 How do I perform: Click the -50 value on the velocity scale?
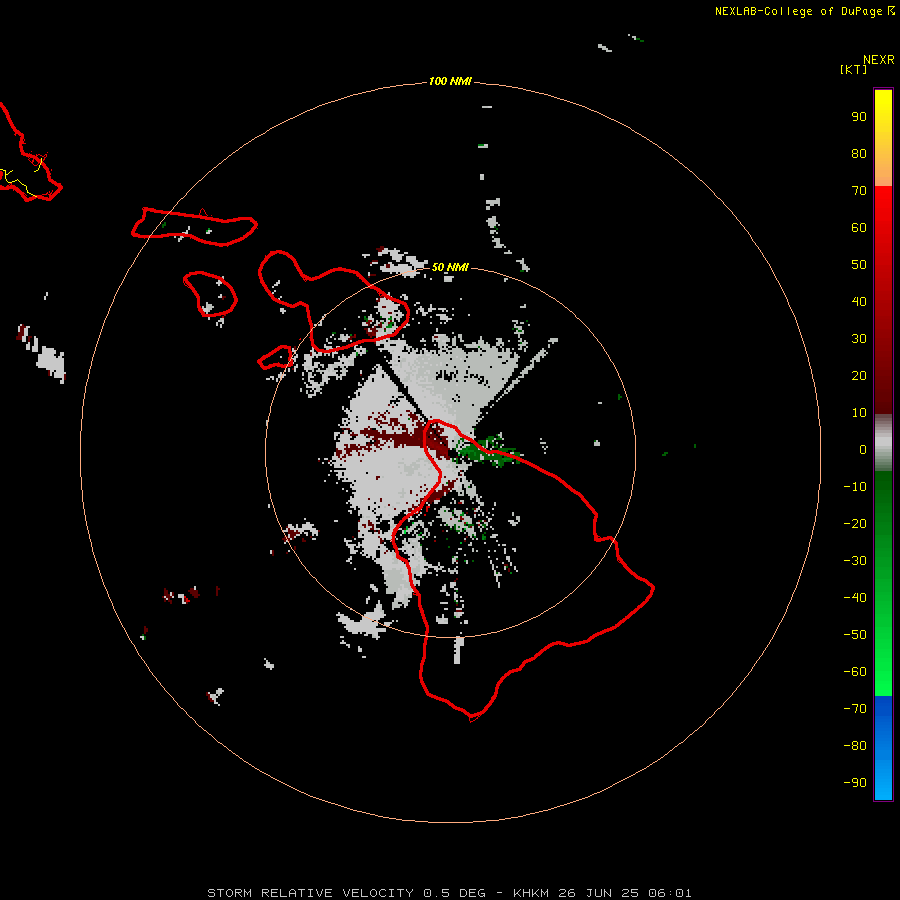pos(855,635)
